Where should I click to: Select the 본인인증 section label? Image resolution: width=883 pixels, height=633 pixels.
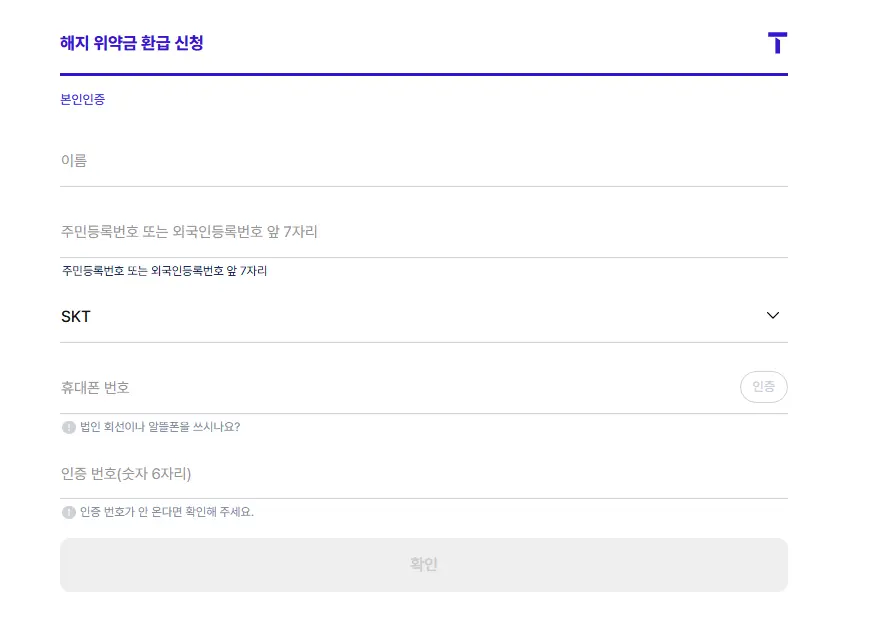[81, 99]
